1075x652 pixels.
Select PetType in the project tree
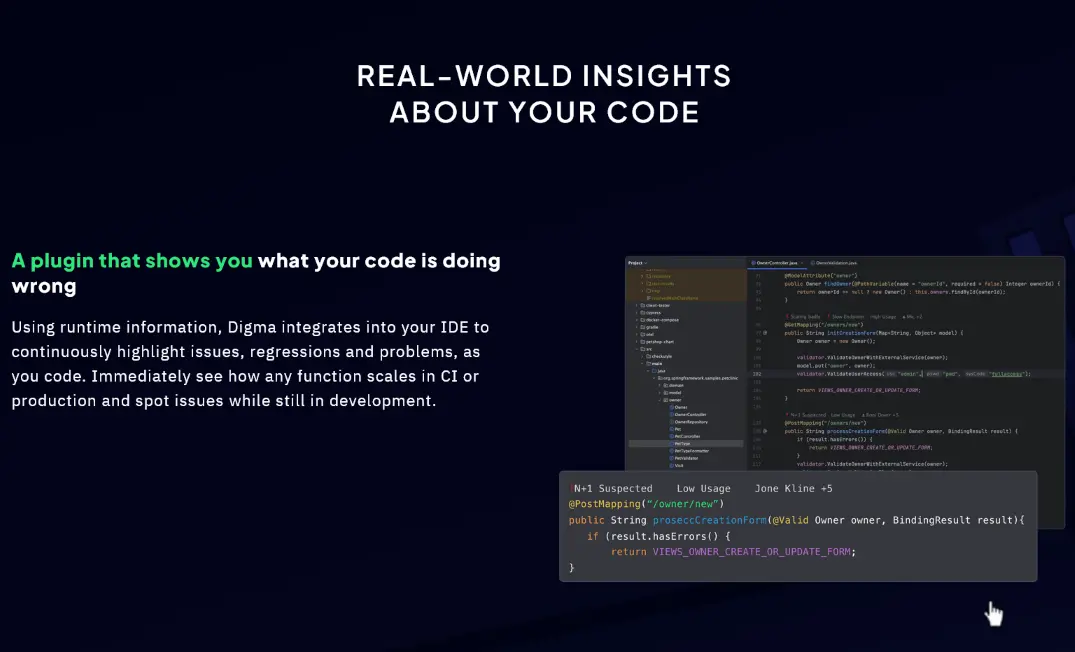pos(679,443)
